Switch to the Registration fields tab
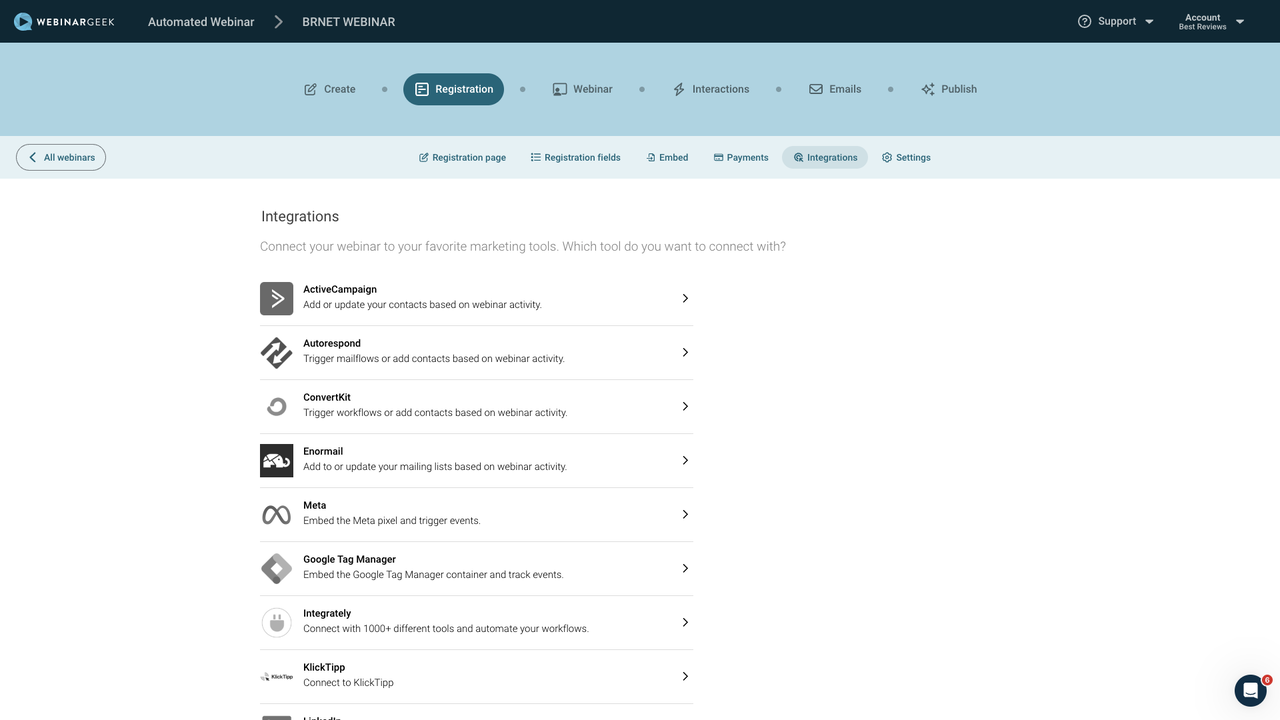This screenshot has width=1280, height=720. pyautogui.click(x=575, y=157)
